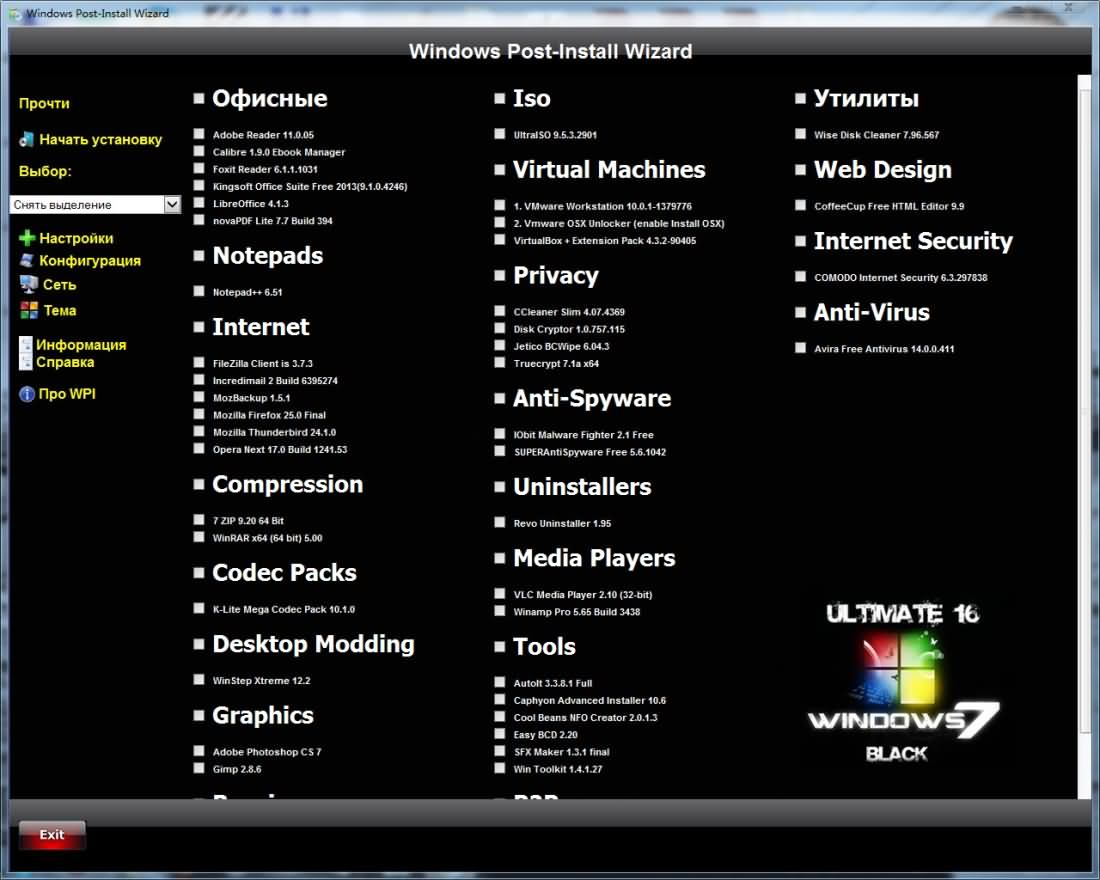Open the Справка help link
This screenshot has height=880, width=1100.
65,362
